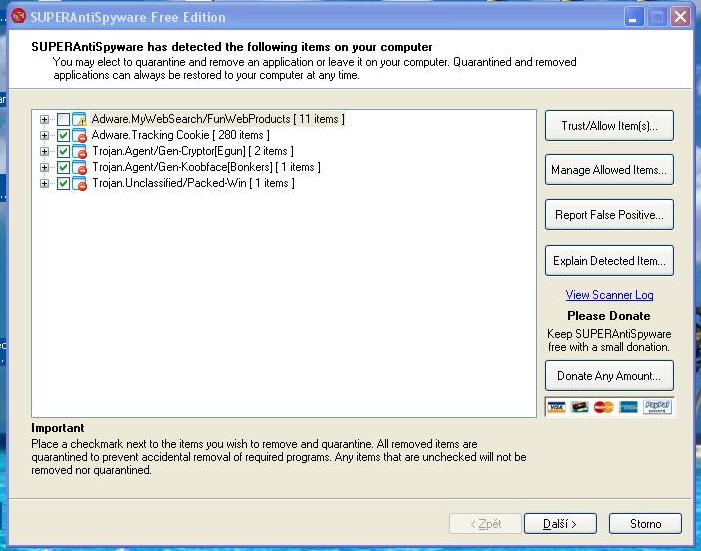The width and height of the screenshot is (701, 551).
Task: Click the threat icon beside Trojan.Unclassified/Packed-Win
Action: [x=79, y=183]
